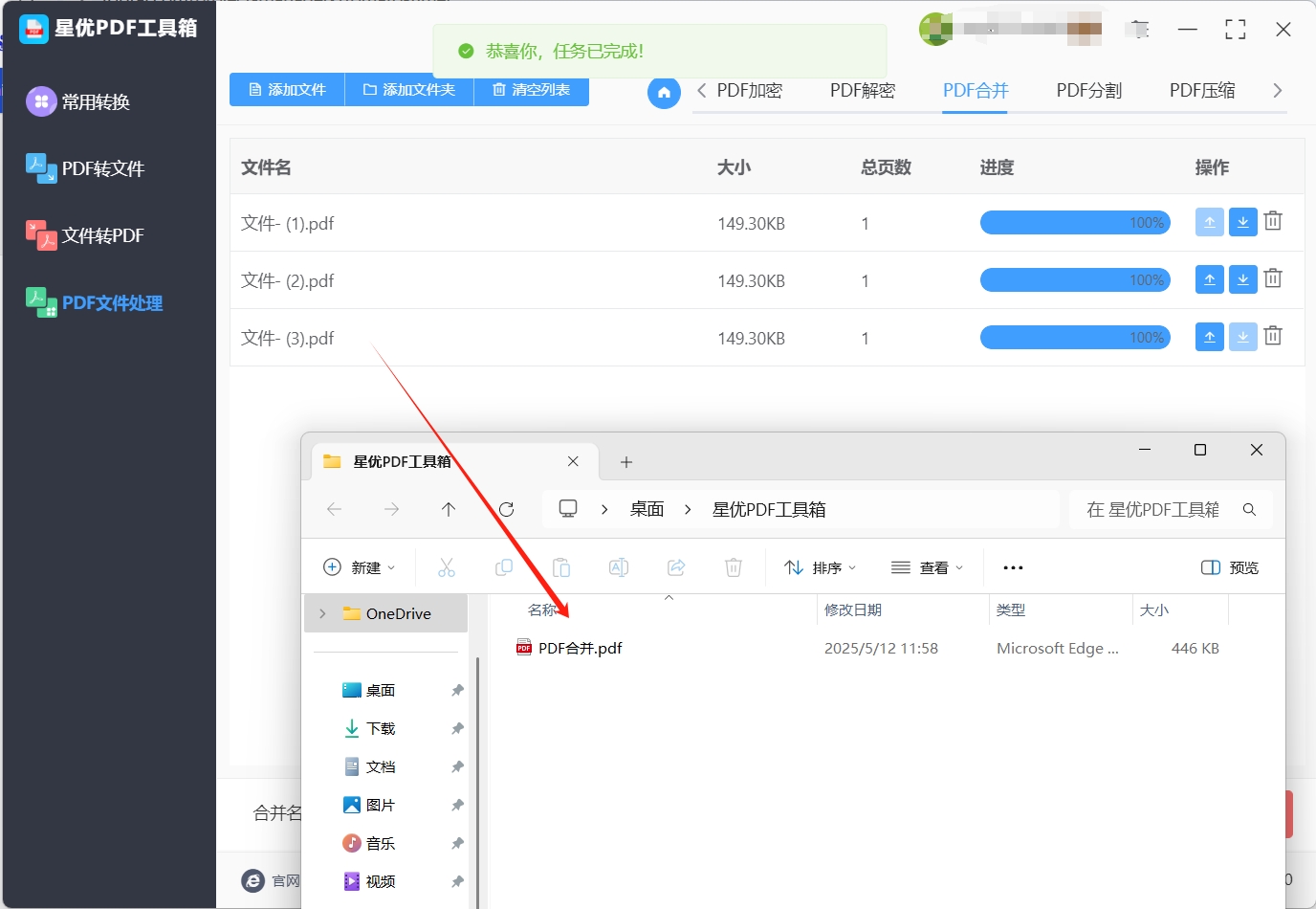Open the 文件转PDF sidebar section

(x=85, y=235)
